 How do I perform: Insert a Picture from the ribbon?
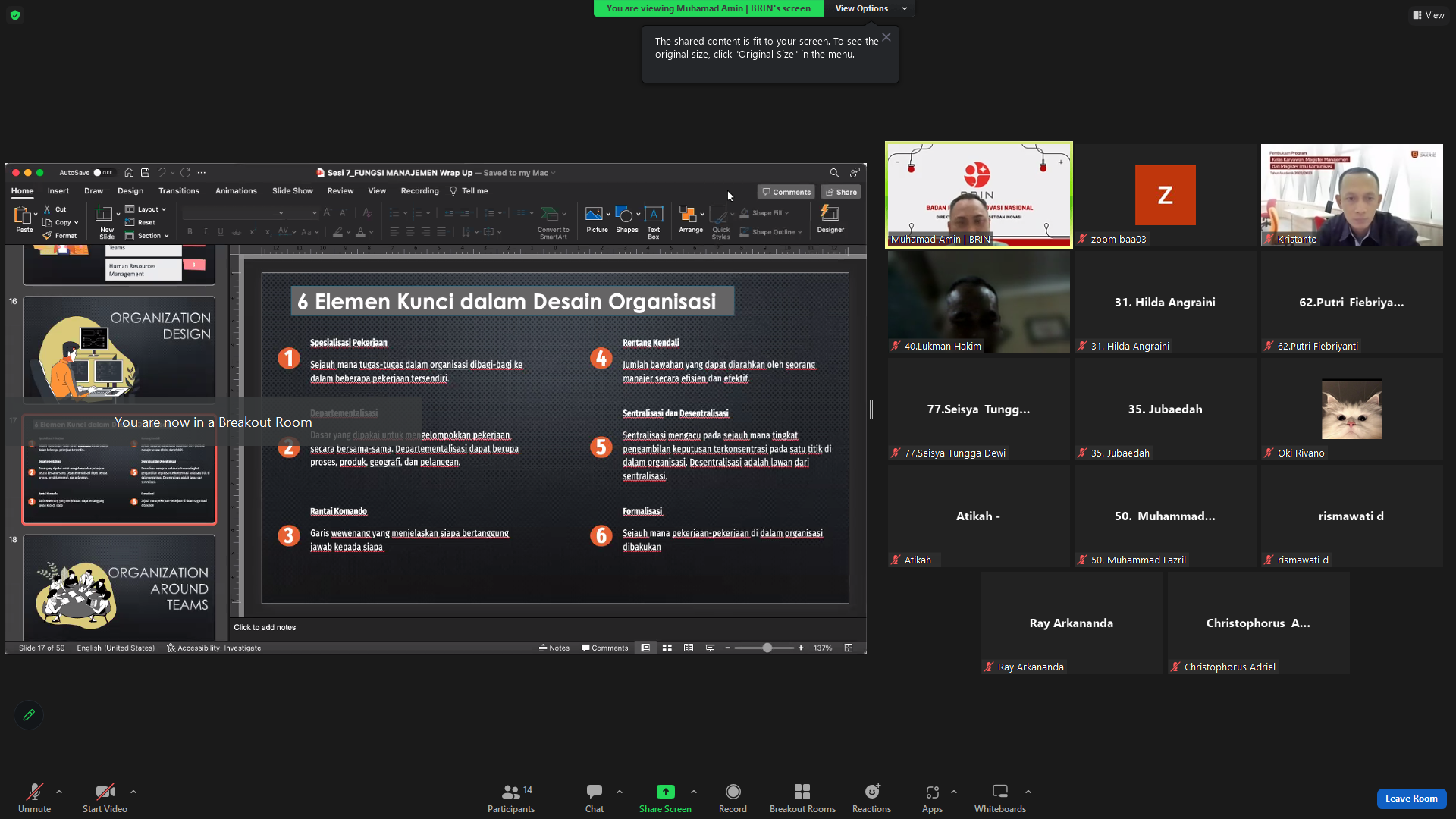[x=597, y=219]
